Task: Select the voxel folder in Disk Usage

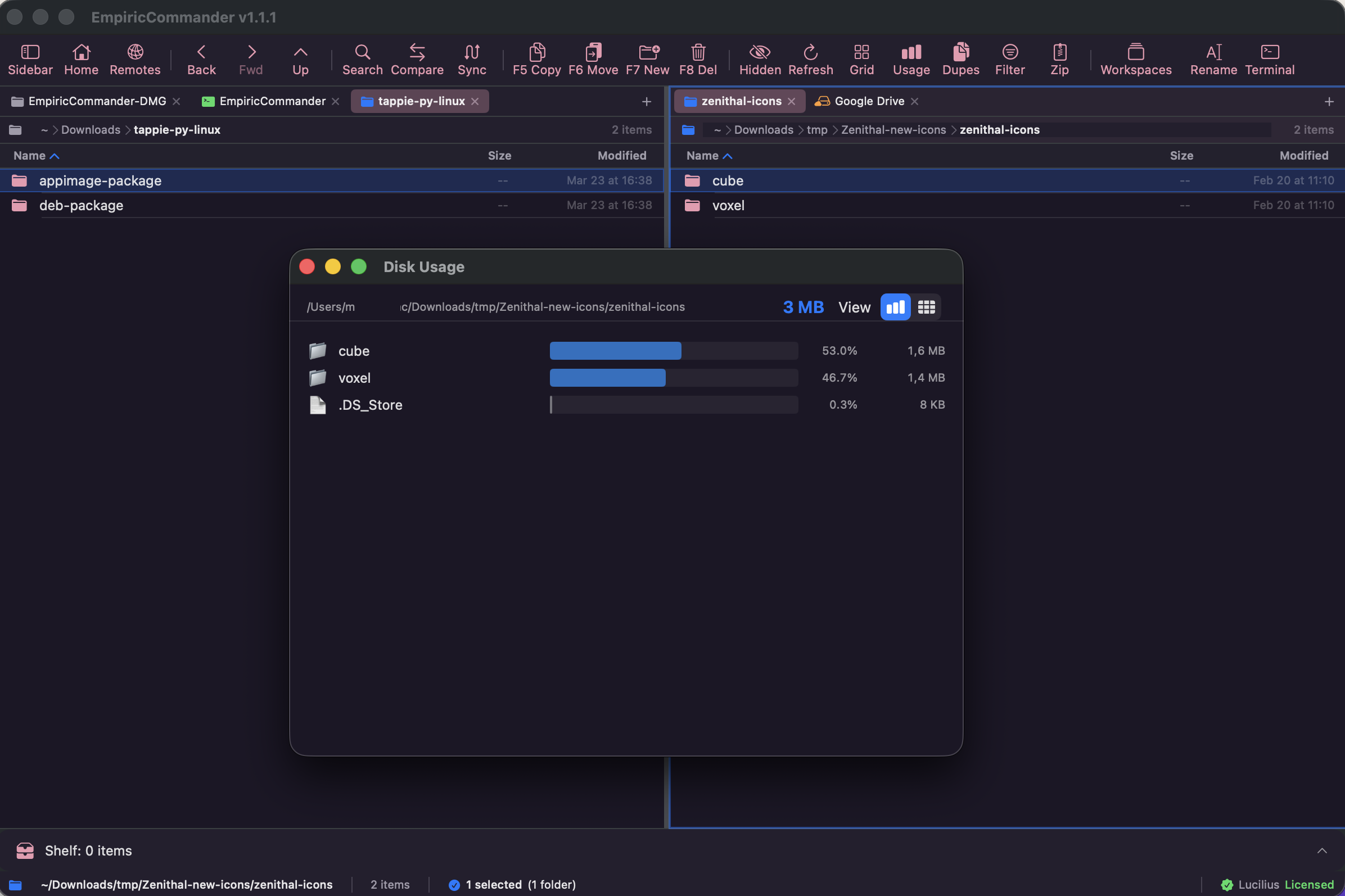Action: coord(354,378)
